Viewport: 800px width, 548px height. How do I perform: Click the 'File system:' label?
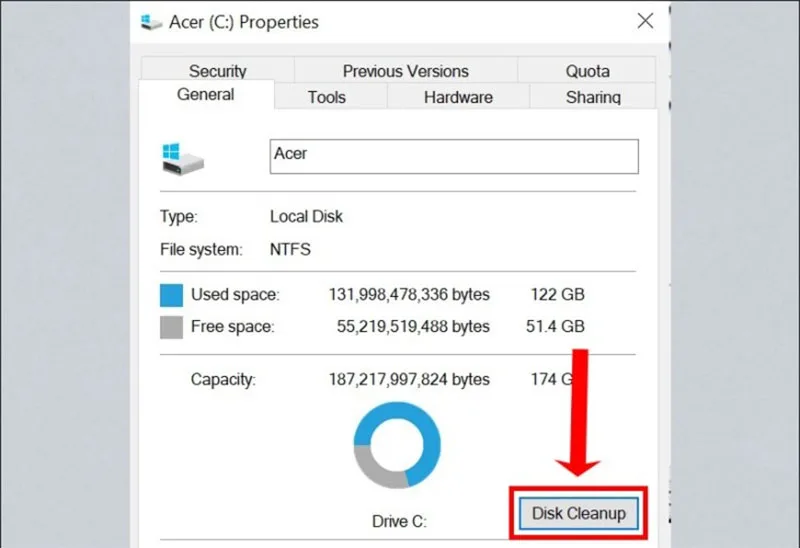201,250
